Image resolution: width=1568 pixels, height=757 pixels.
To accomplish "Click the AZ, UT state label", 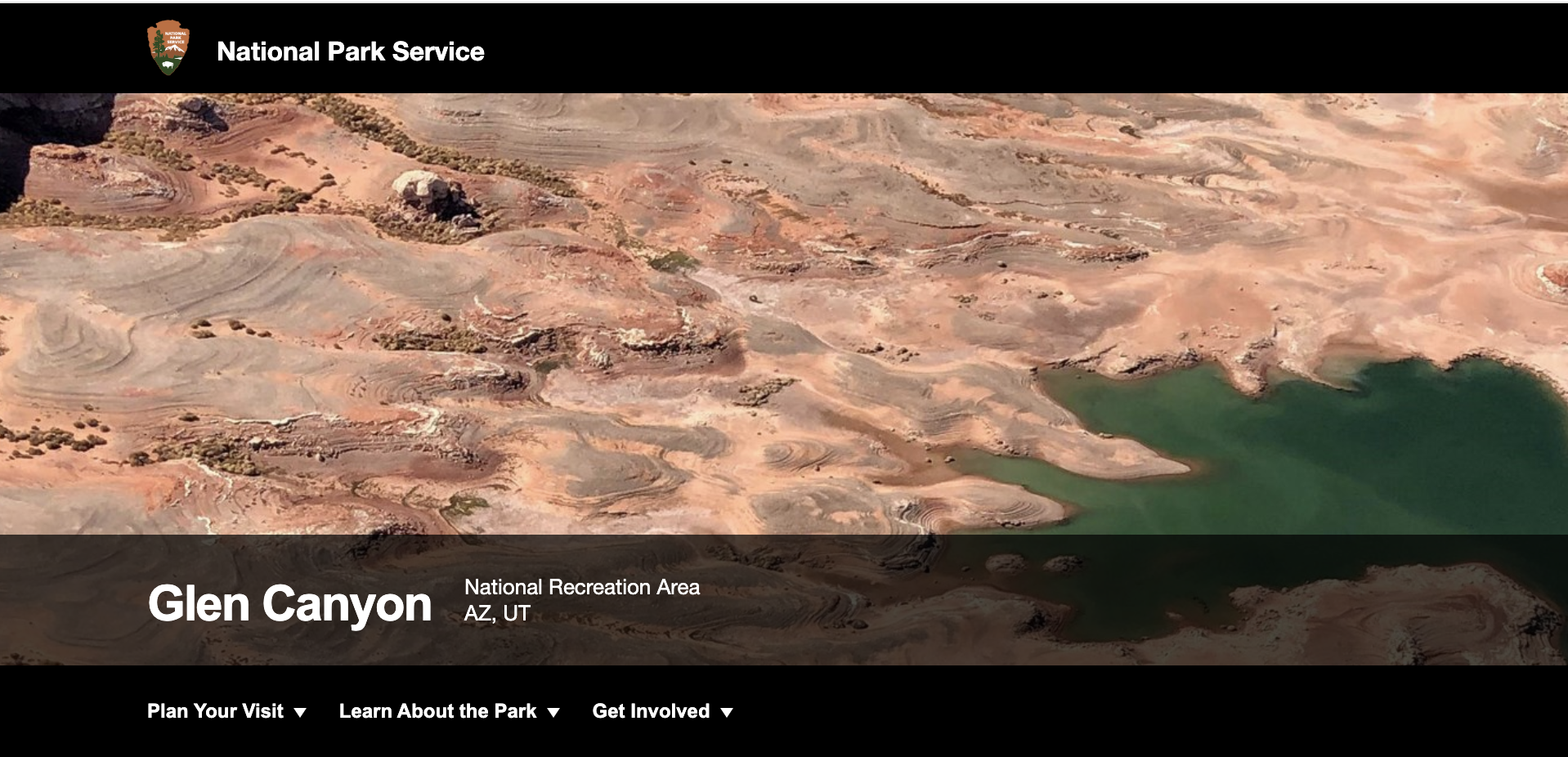I will point(497,613).
